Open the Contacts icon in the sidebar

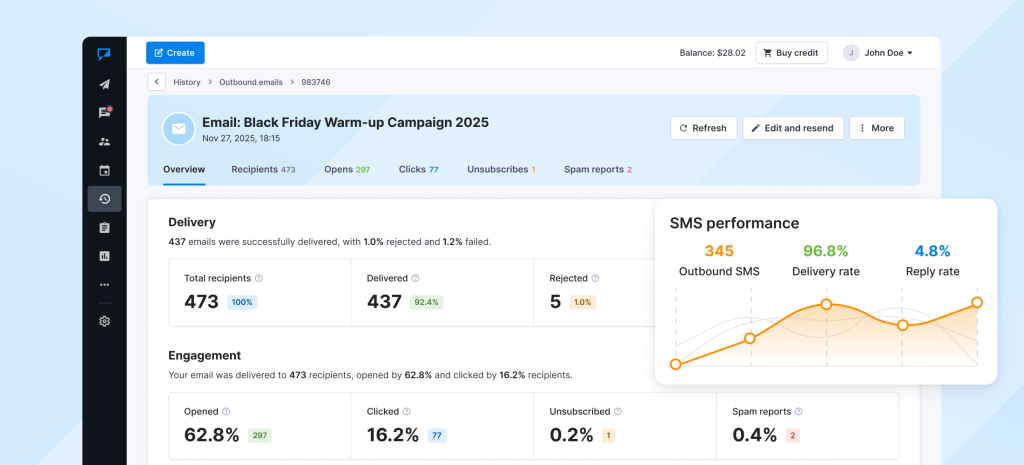pyautogui.click(x=104, y=141)
